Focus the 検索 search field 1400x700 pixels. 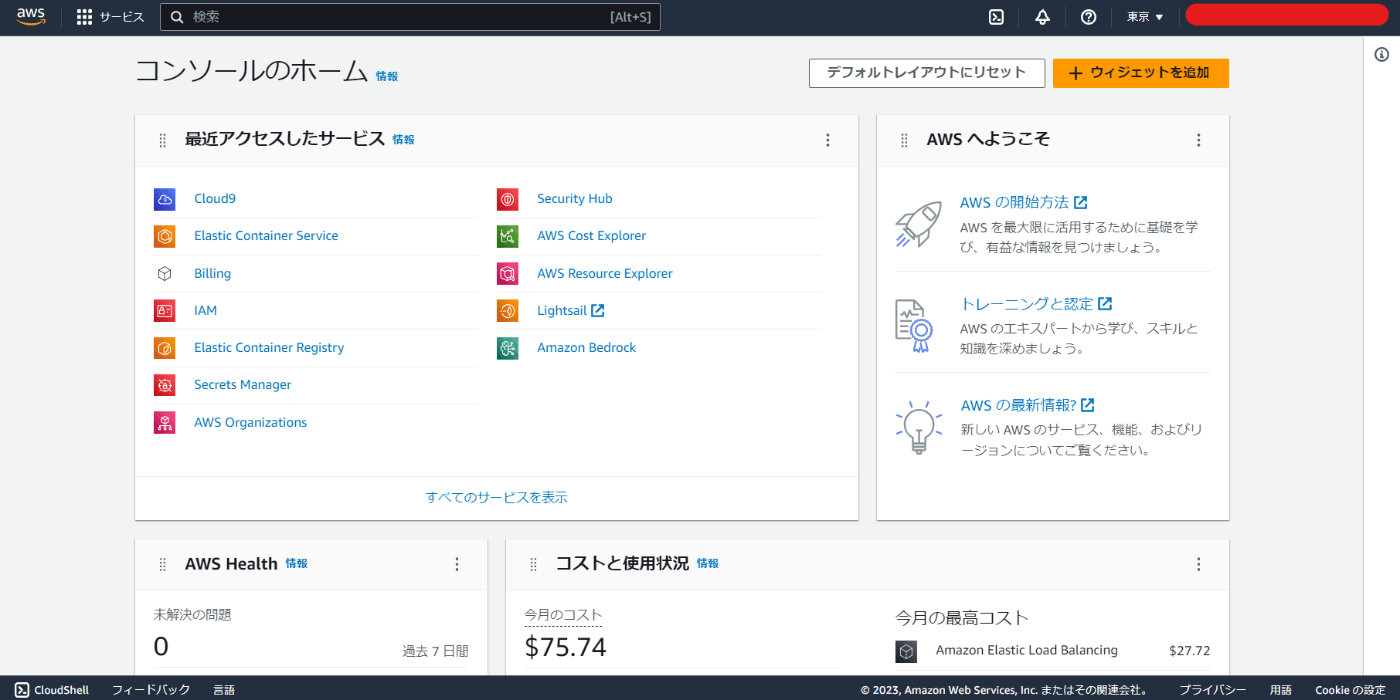[410, 17]
